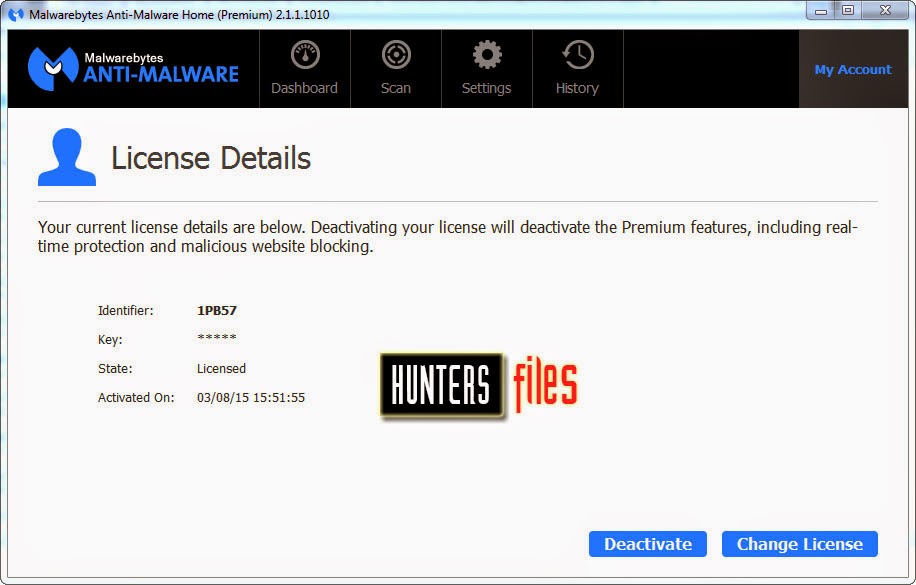Click the Dashboard gauge icon
Viewport: 916px width, 585px height.
tap(305, 55)
